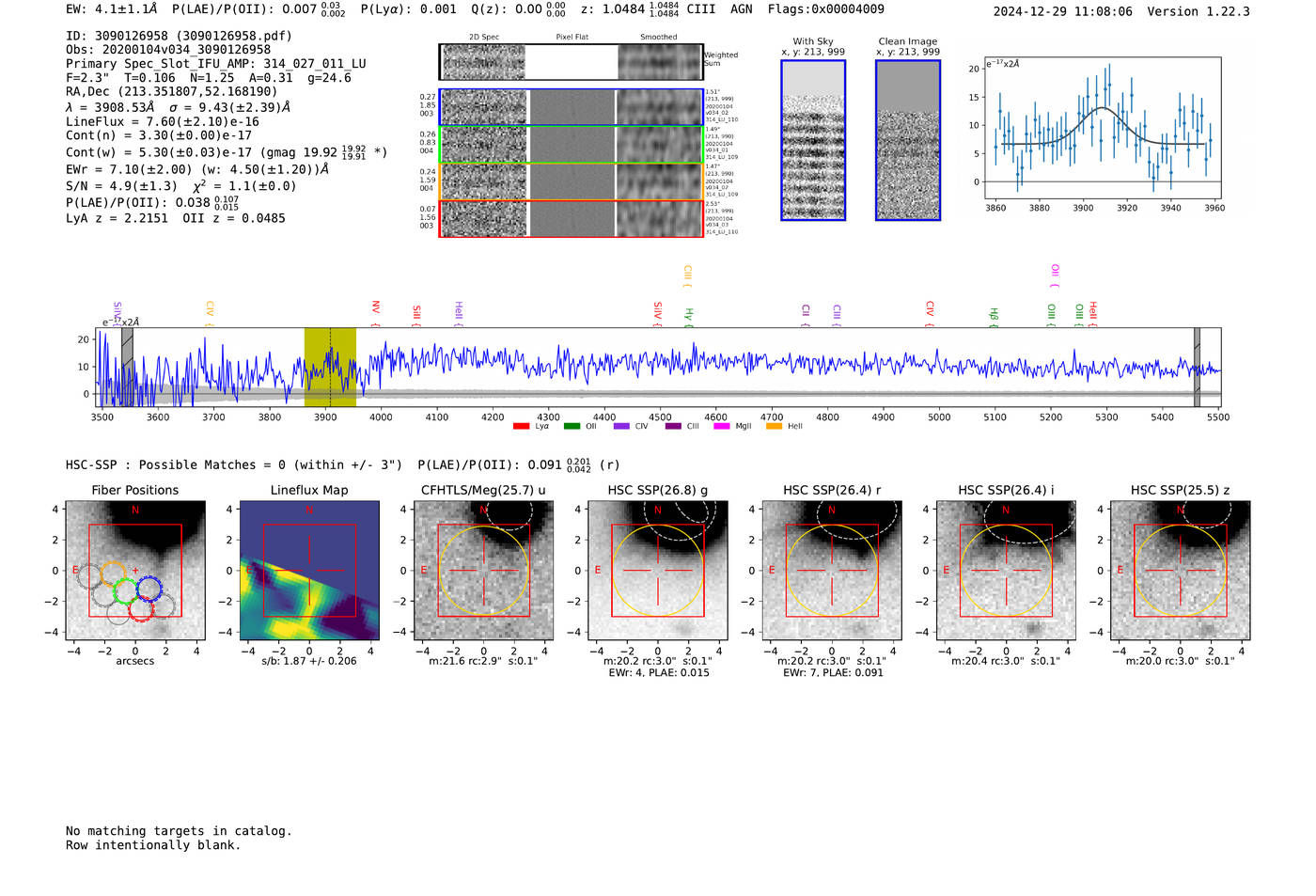Click the 'No matching targets in catalog.' text

point(179,831)
